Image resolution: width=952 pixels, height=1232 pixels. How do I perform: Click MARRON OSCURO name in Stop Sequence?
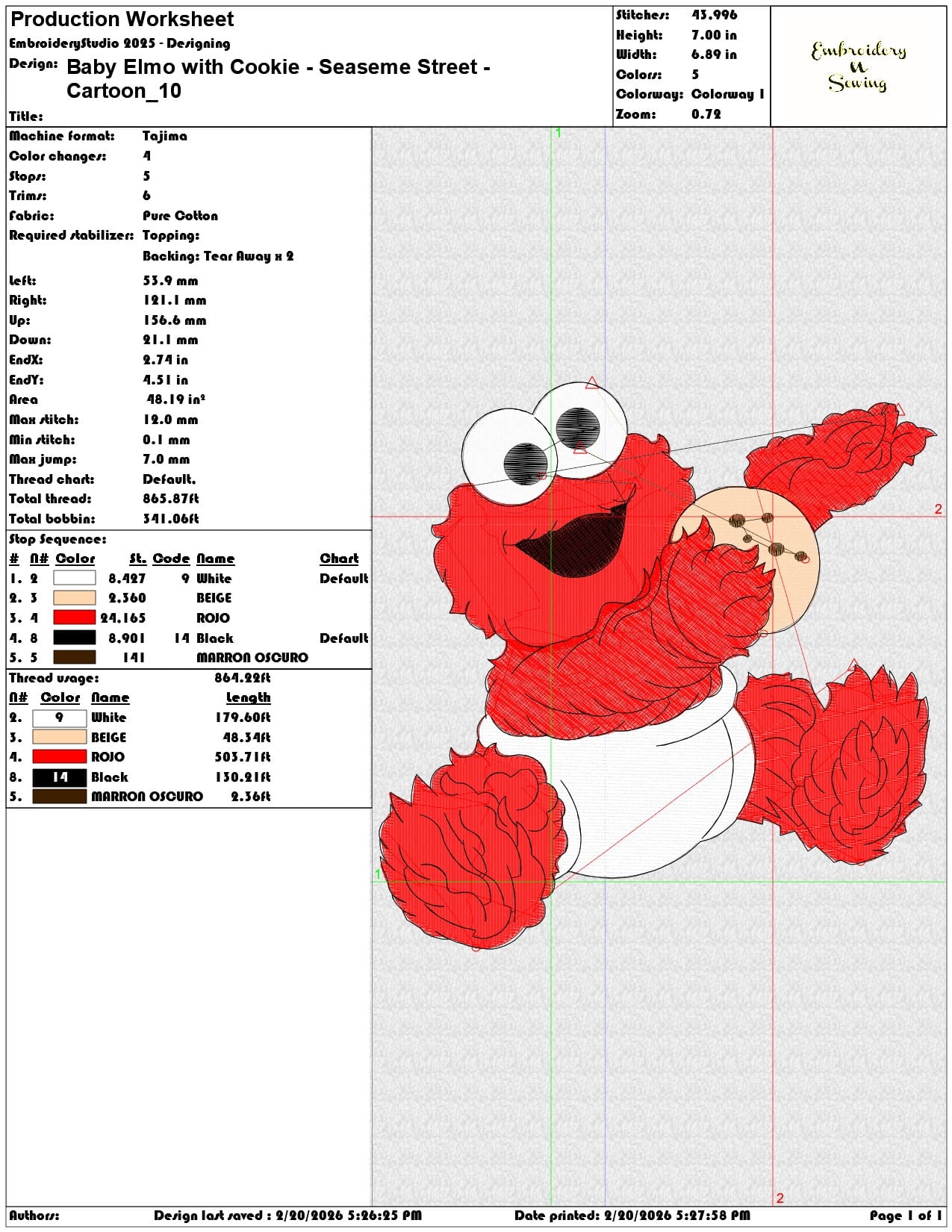[252, 657]
